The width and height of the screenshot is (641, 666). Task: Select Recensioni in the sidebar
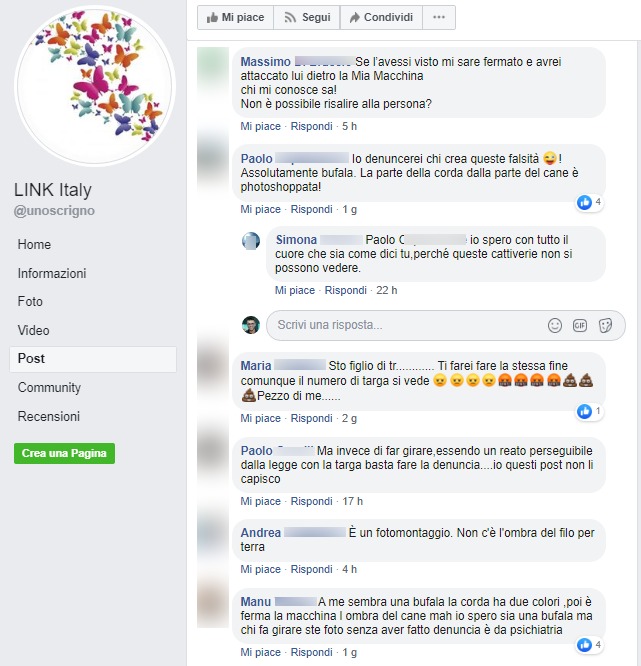49,416
